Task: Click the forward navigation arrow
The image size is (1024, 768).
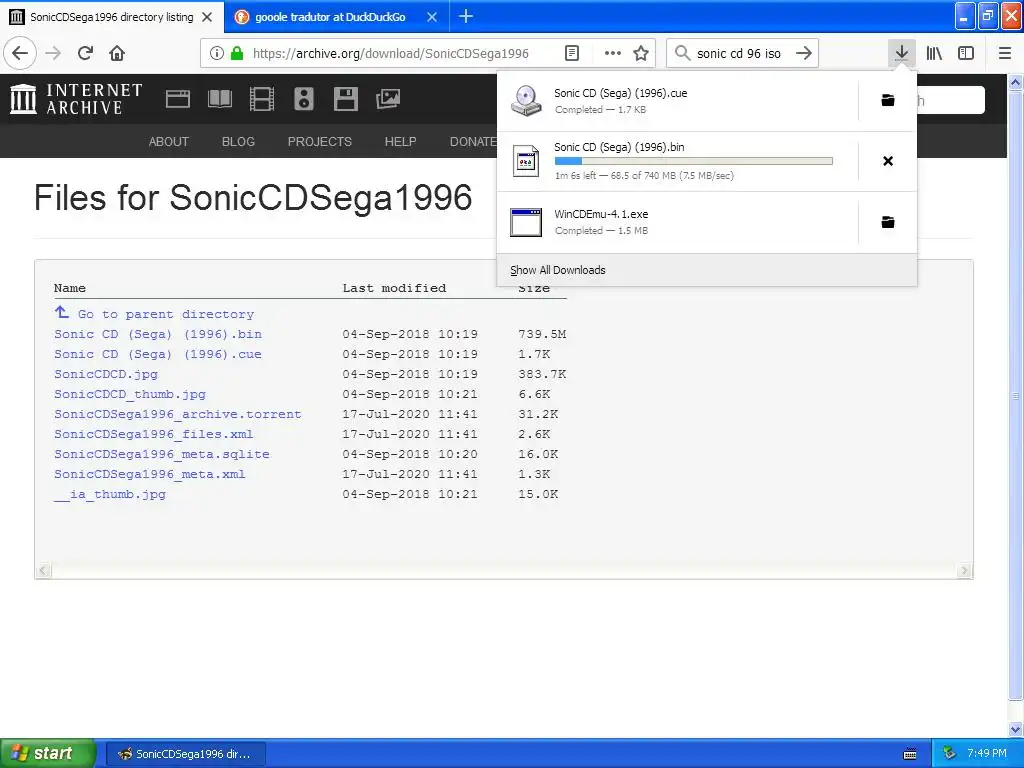Action: click(53, 53)
